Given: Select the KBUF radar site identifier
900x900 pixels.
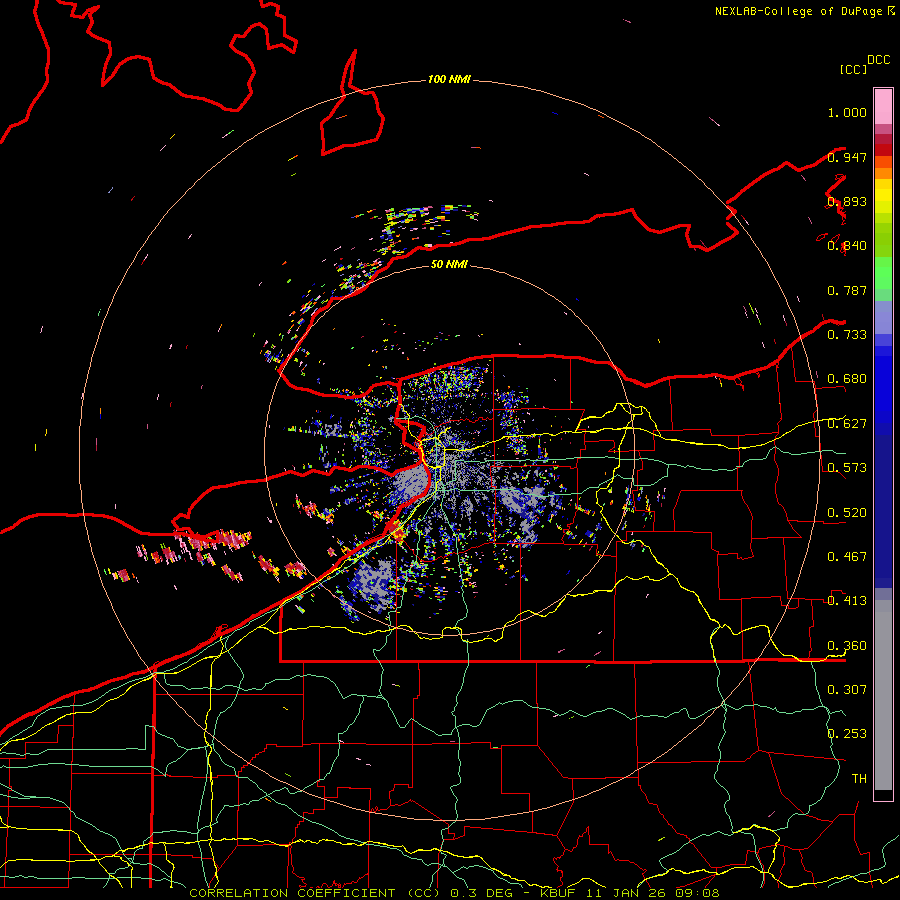Looking at the screenshot, I should click(x=557, y=893).
